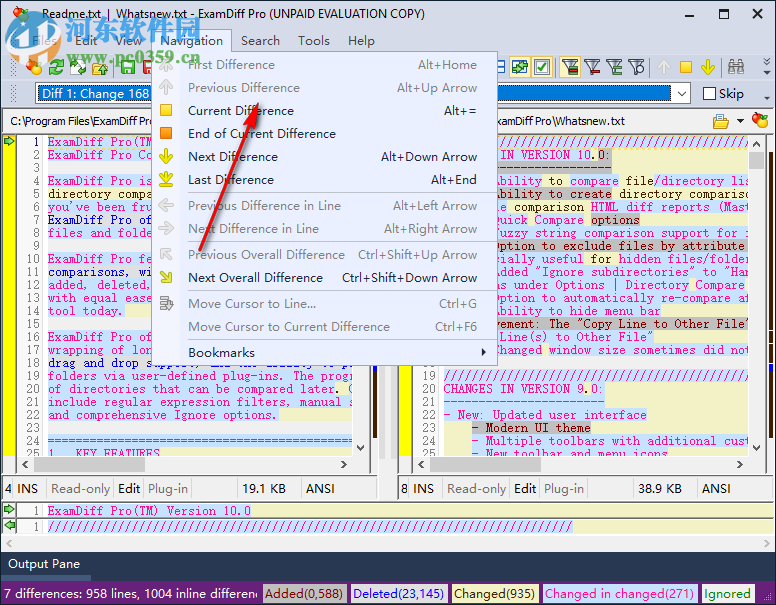Click the Output Pane header

click(x=44, y=564)
